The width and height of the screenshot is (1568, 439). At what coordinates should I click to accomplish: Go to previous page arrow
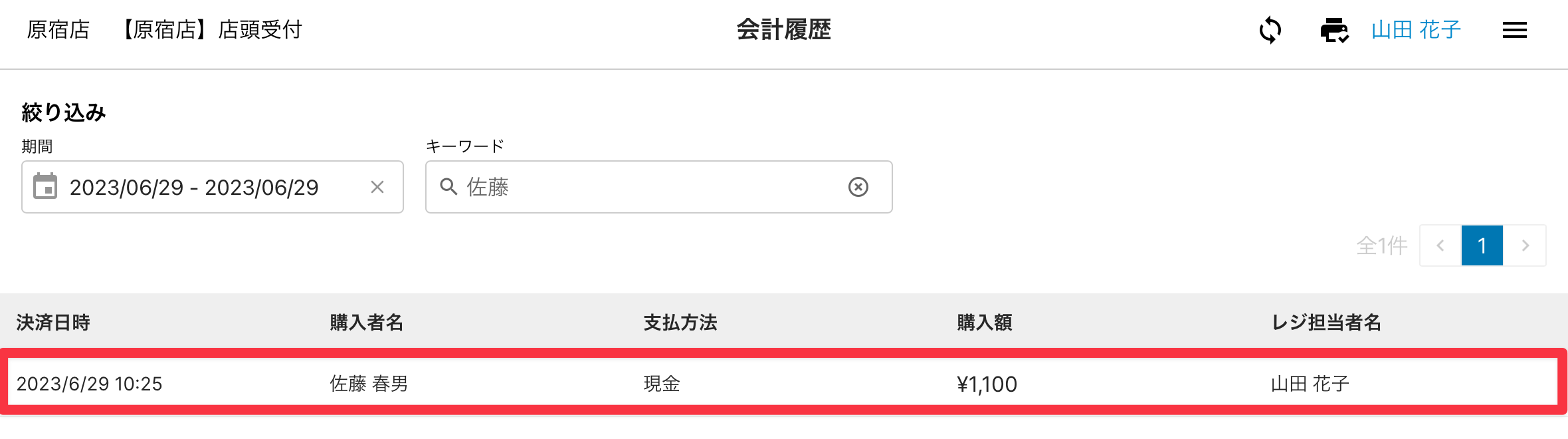[x=1440, y=246]
